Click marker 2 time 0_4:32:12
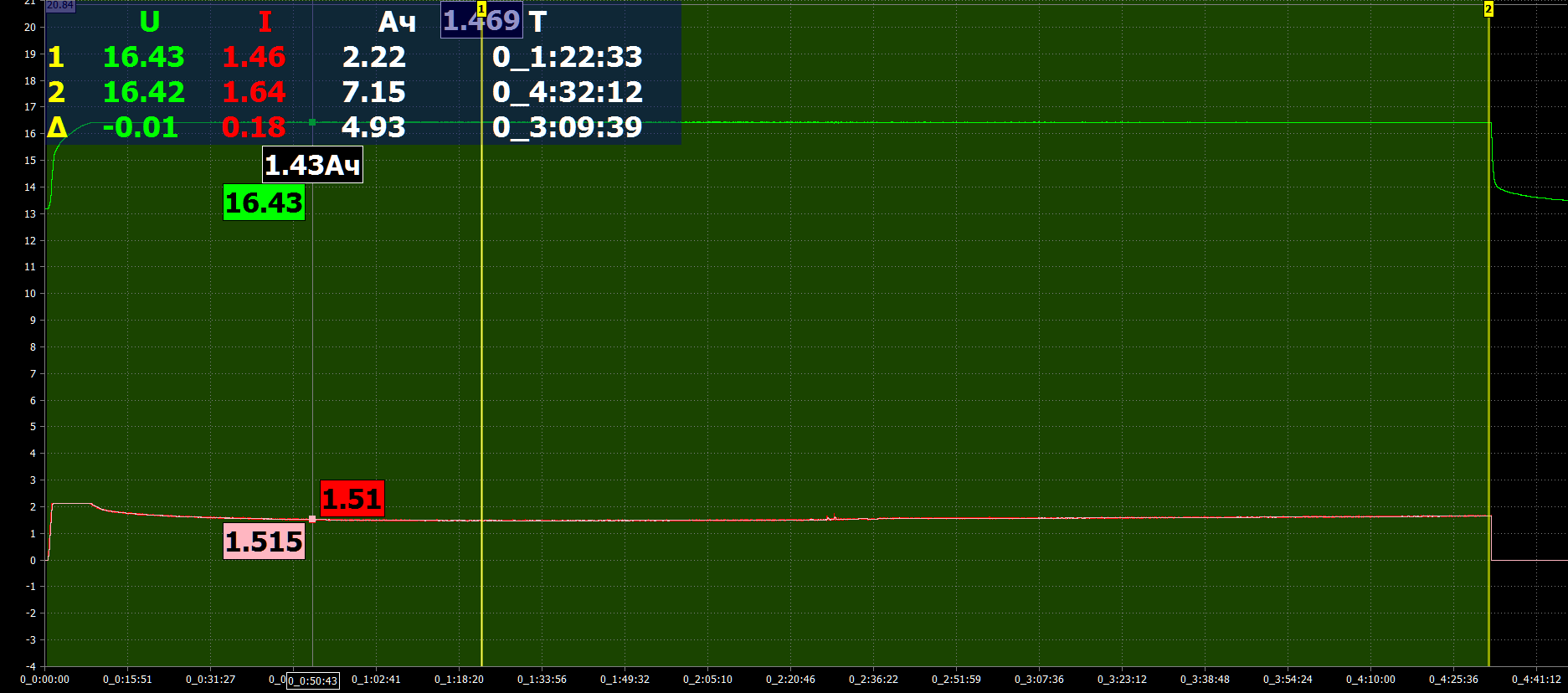The height and width of the screenshot is (693, 1568). pyautogui.click(x=568, y=92)
